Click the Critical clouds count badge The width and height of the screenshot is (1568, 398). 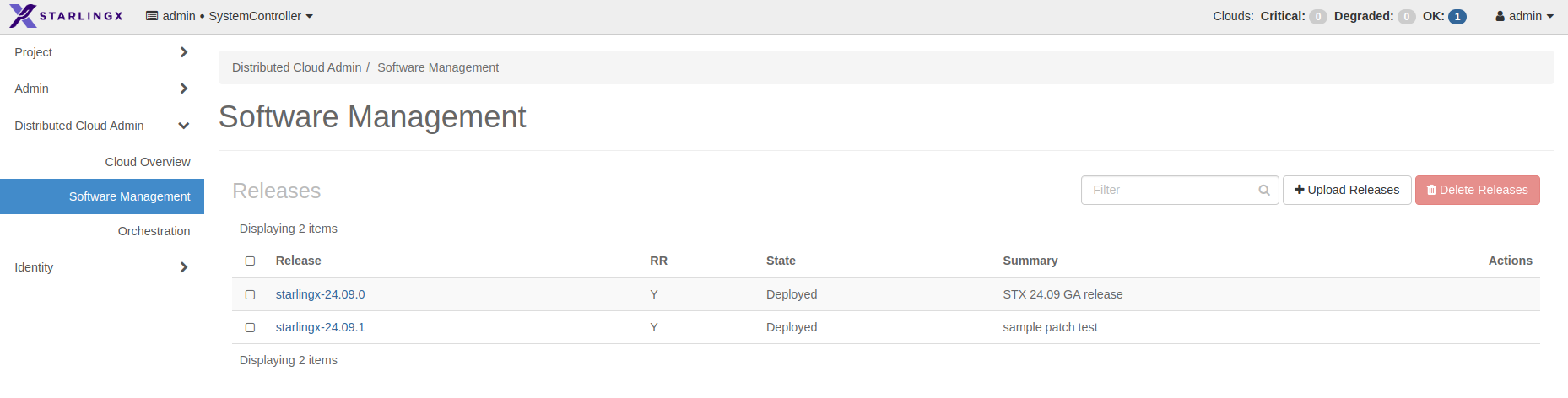tap(1317, 17)
